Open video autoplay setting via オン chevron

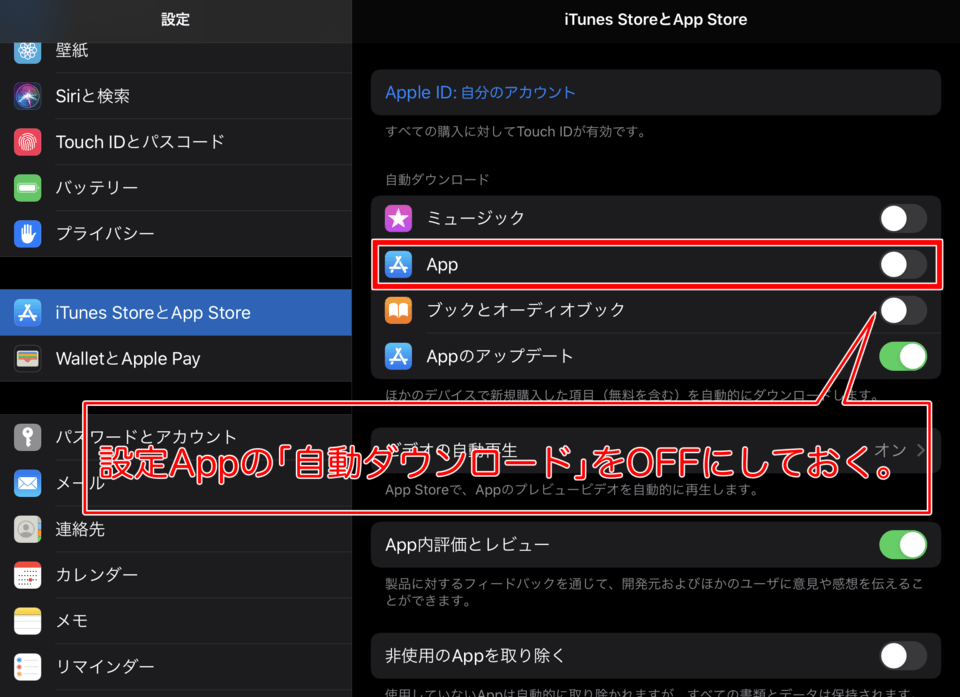[x=899, y=450]
